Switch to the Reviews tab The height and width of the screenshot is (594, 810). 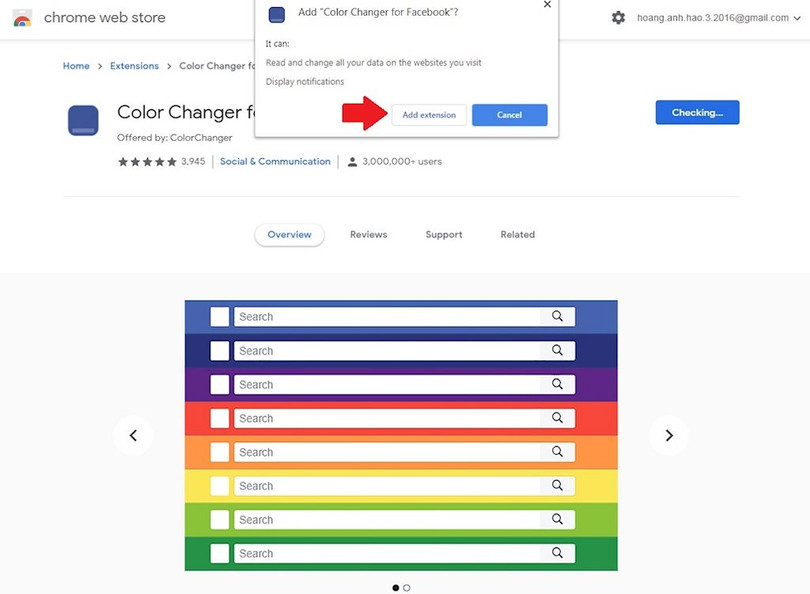pos(368,235)
